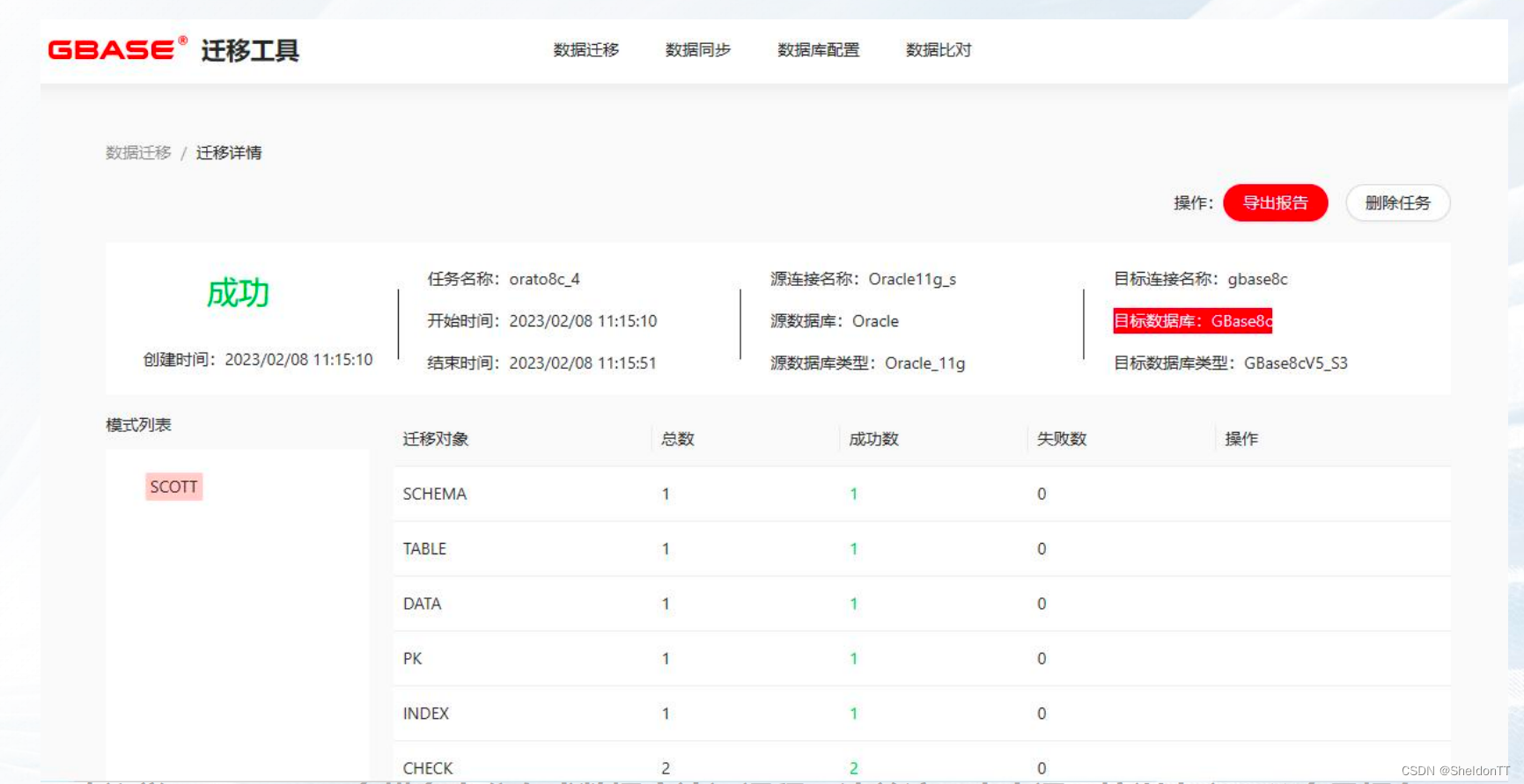Open the 数据迁移 menu
1524x784 pixels.
[586, 50]
